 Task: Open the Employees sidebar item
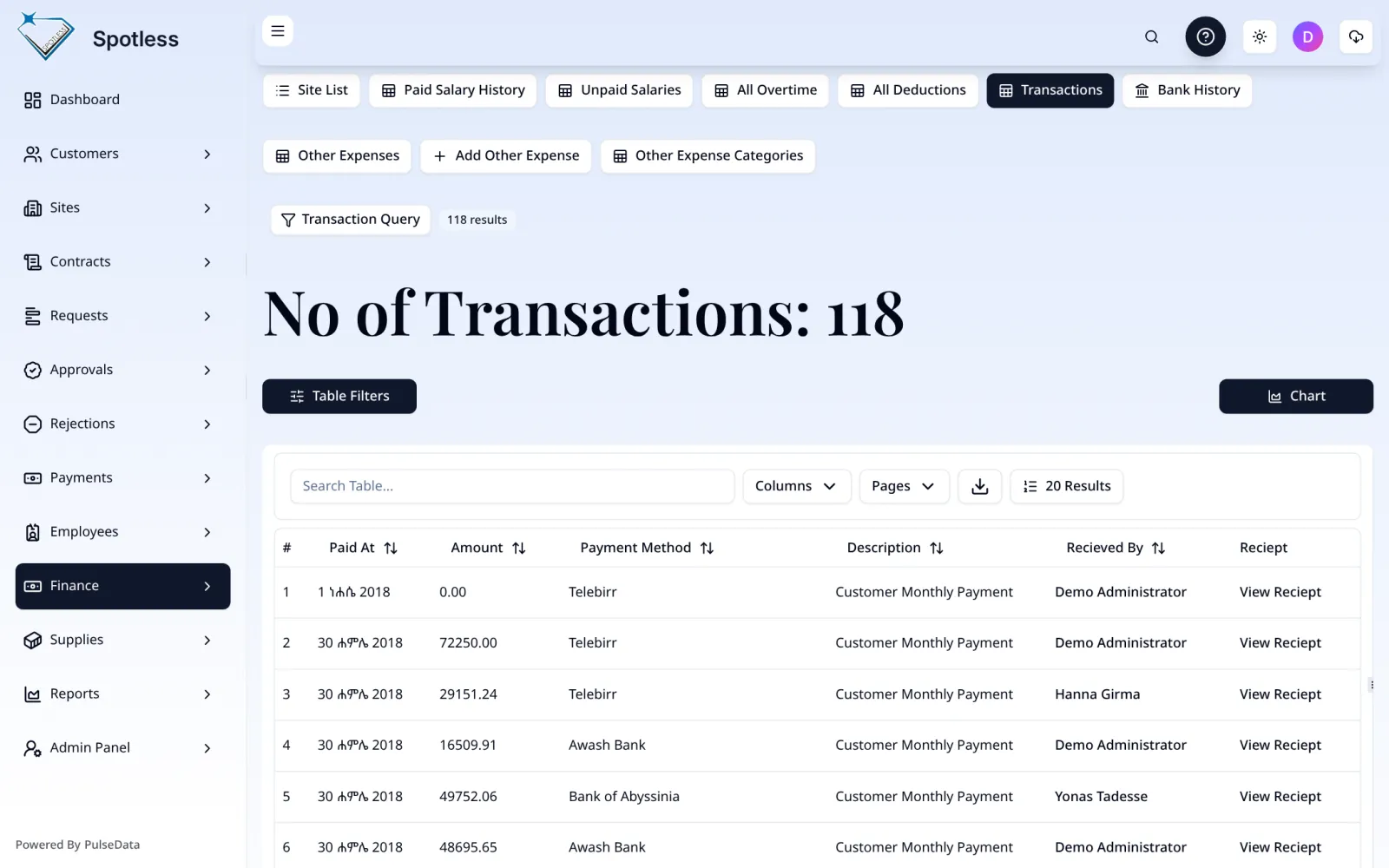122,532
